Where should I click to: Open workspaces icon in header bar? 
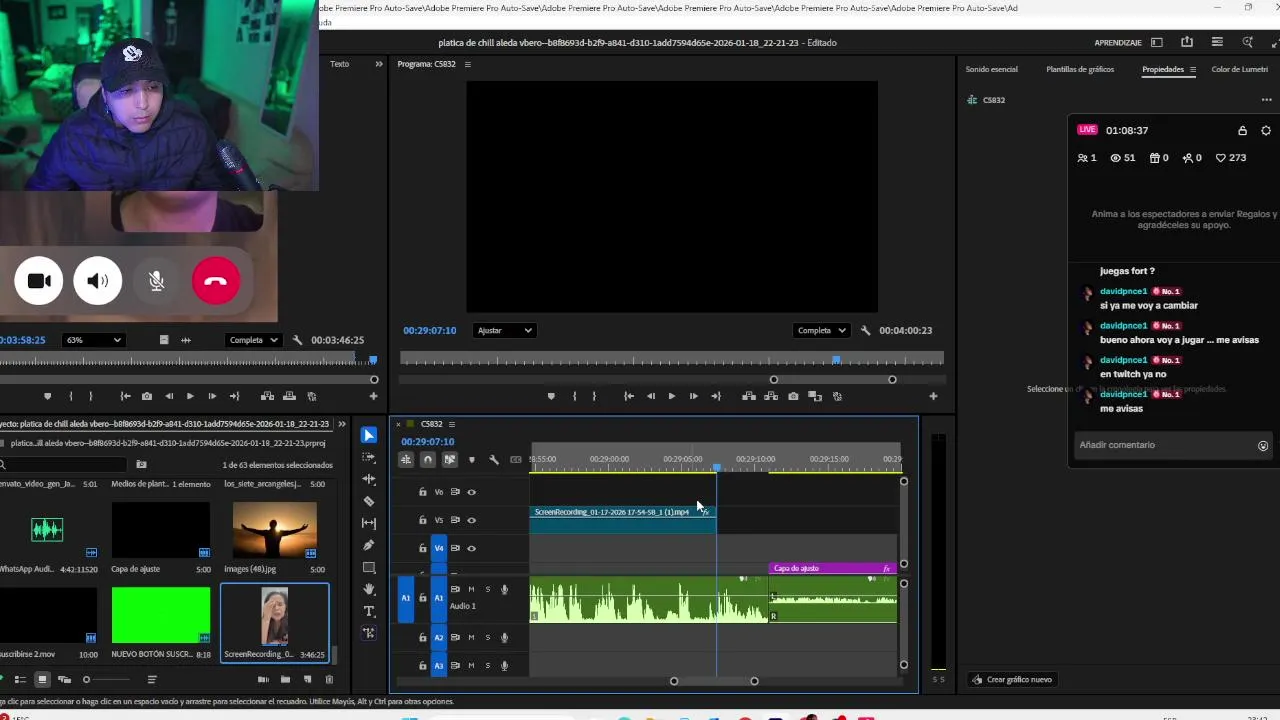1157,42
